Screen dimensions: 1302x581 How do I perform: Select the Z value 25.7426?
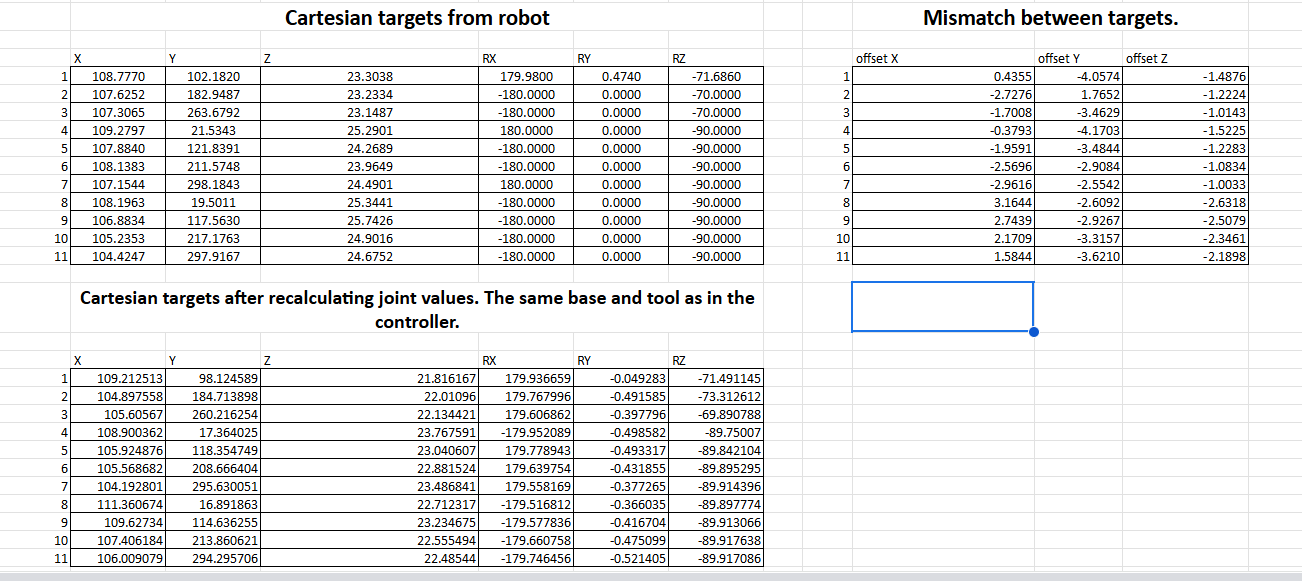tap(369, 220)
